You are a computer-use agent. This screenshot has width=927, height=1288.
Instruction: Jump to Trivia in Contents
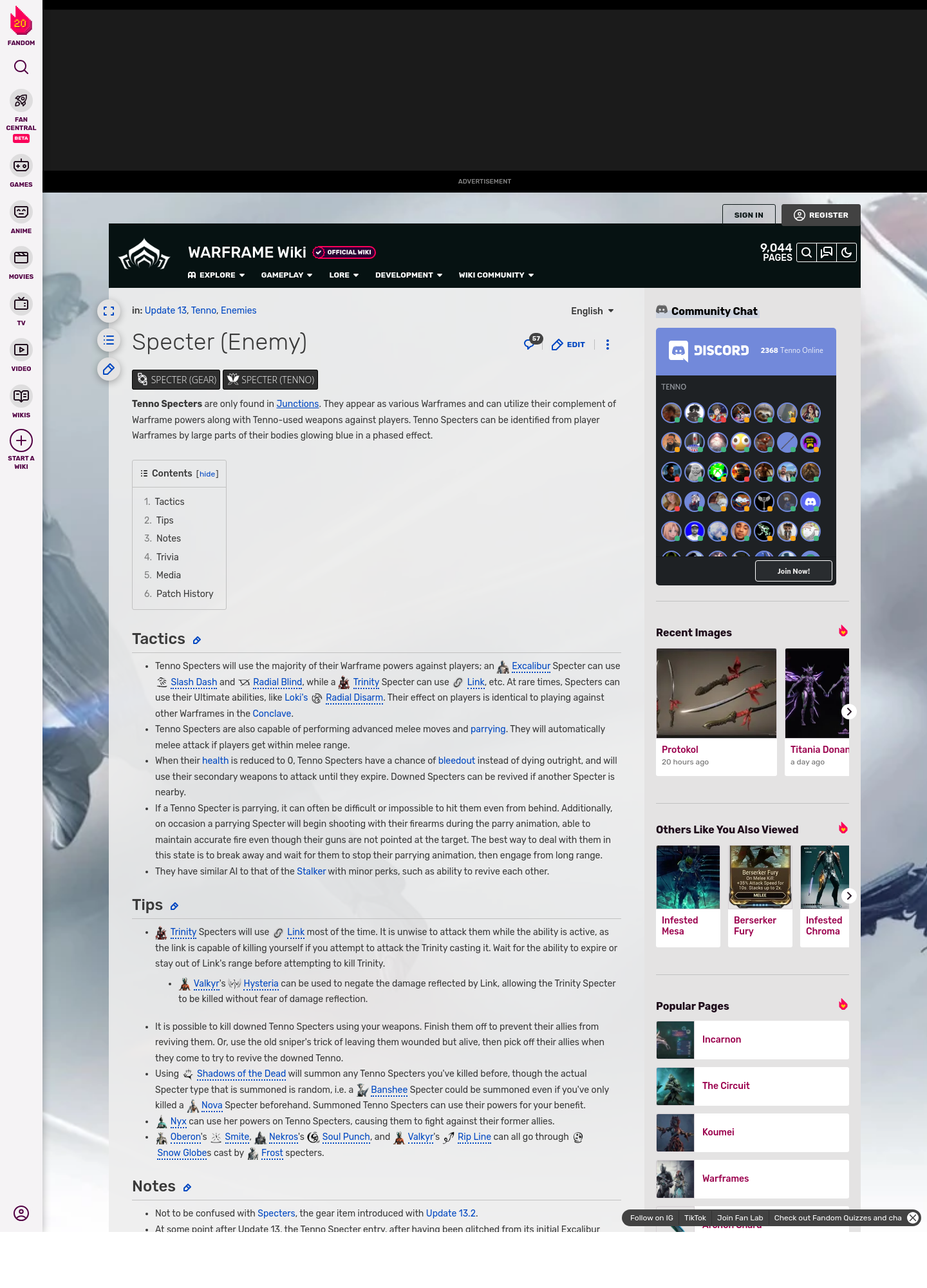click(167, 557)
